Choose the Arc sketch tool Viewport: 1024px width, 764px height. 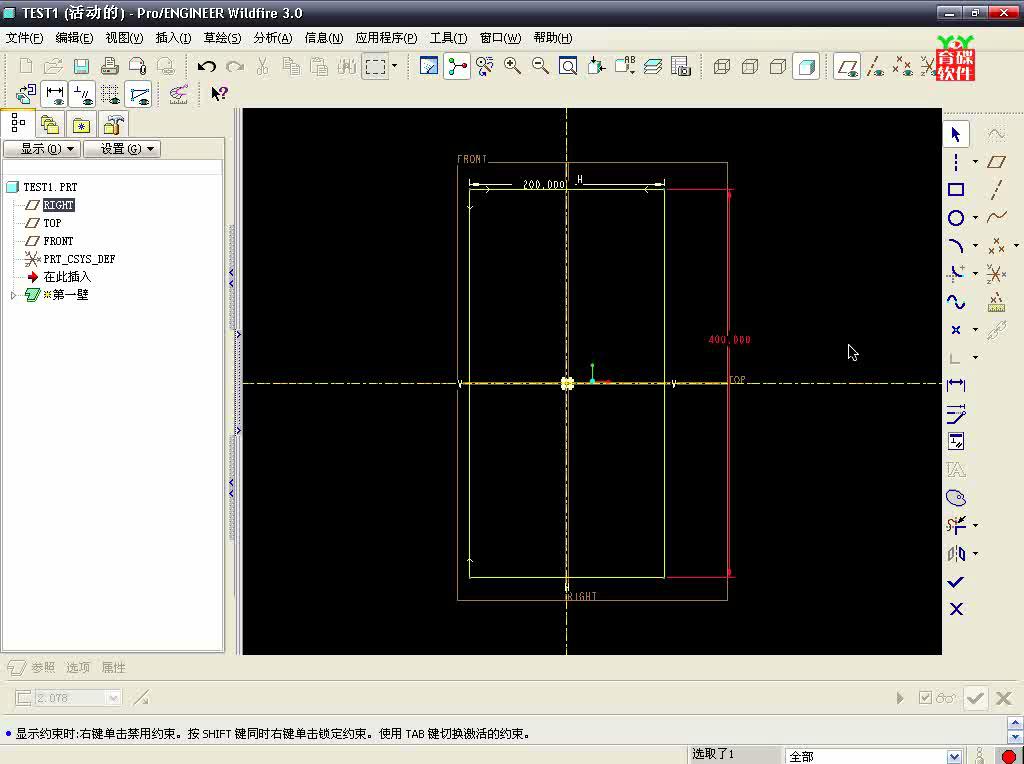point(956,246)
